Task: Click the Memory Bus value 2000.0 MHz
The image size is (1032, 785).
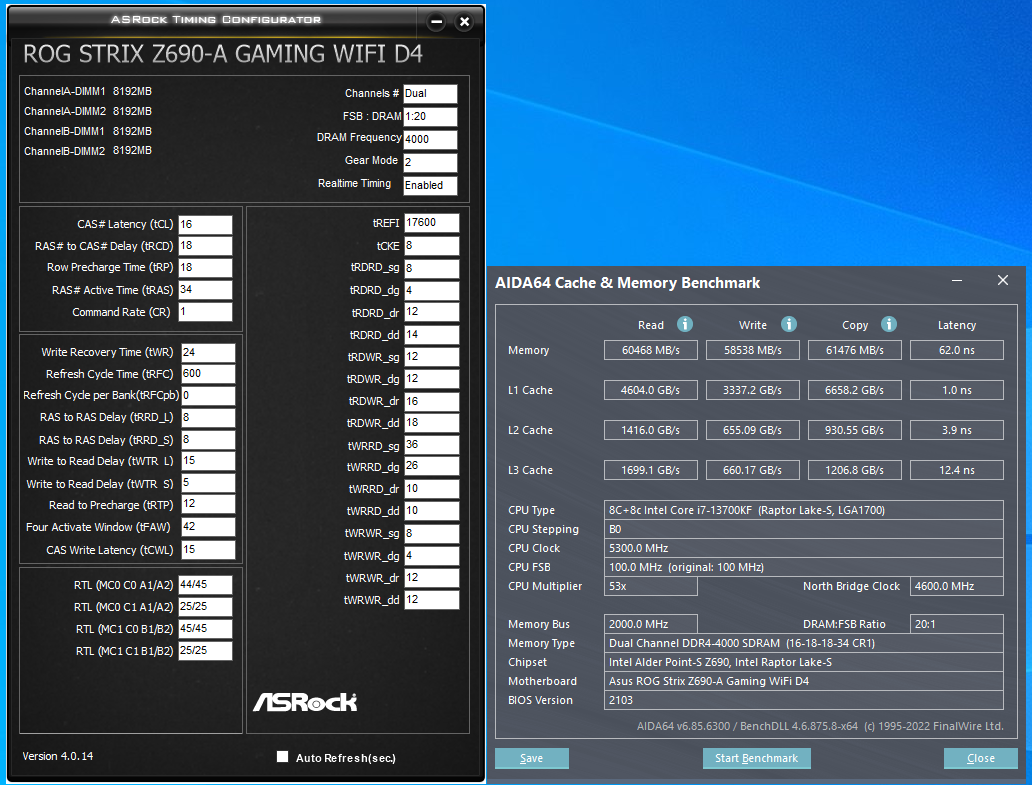Action: pos(651,624)
